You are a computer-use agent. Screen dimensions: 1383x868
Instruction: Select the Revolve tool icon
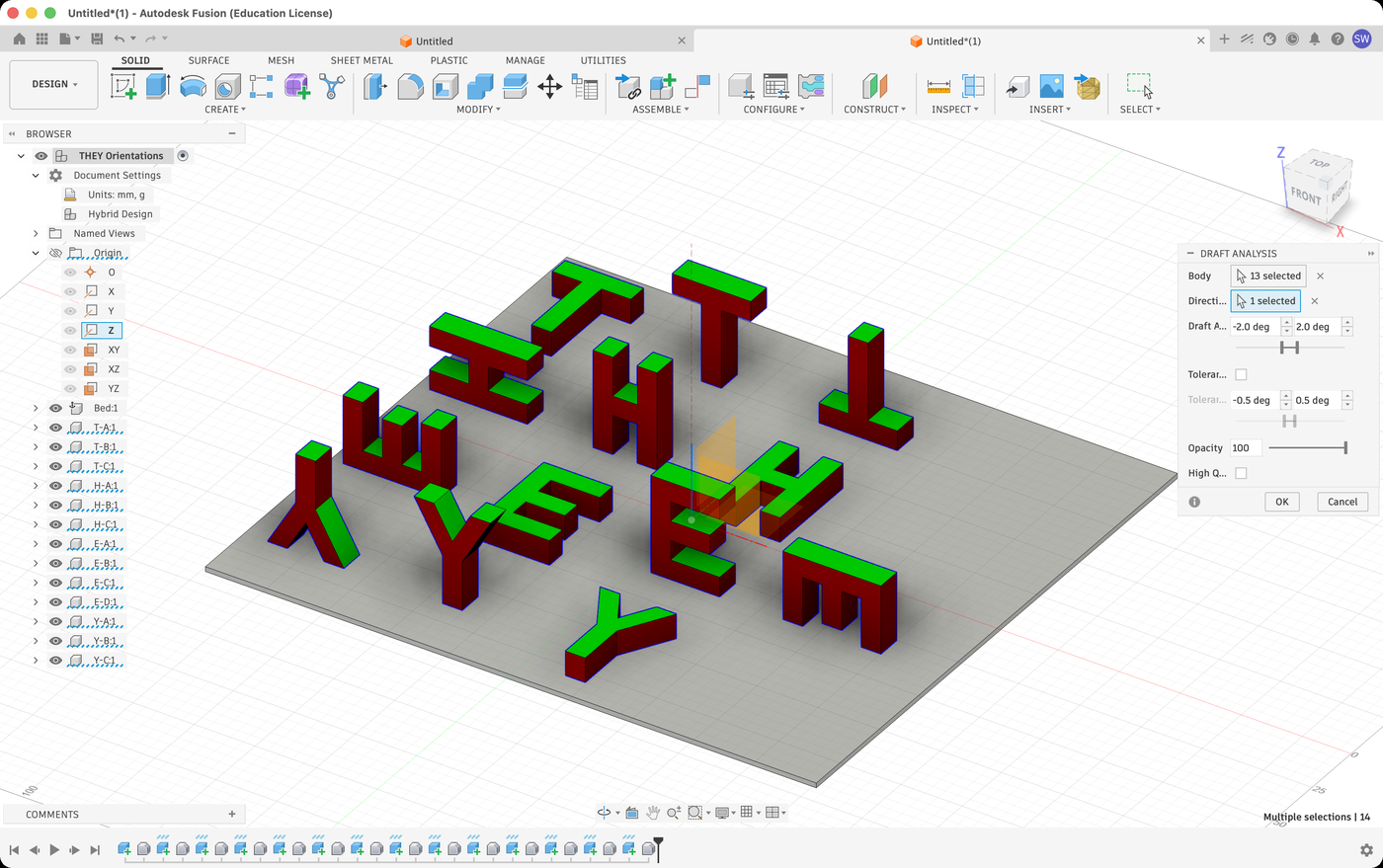(x=193, y=86)
